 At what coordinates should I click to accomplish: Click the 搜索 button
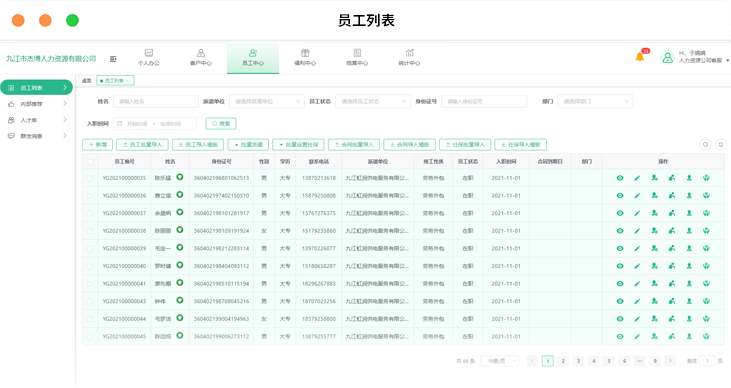pos(221,124)
